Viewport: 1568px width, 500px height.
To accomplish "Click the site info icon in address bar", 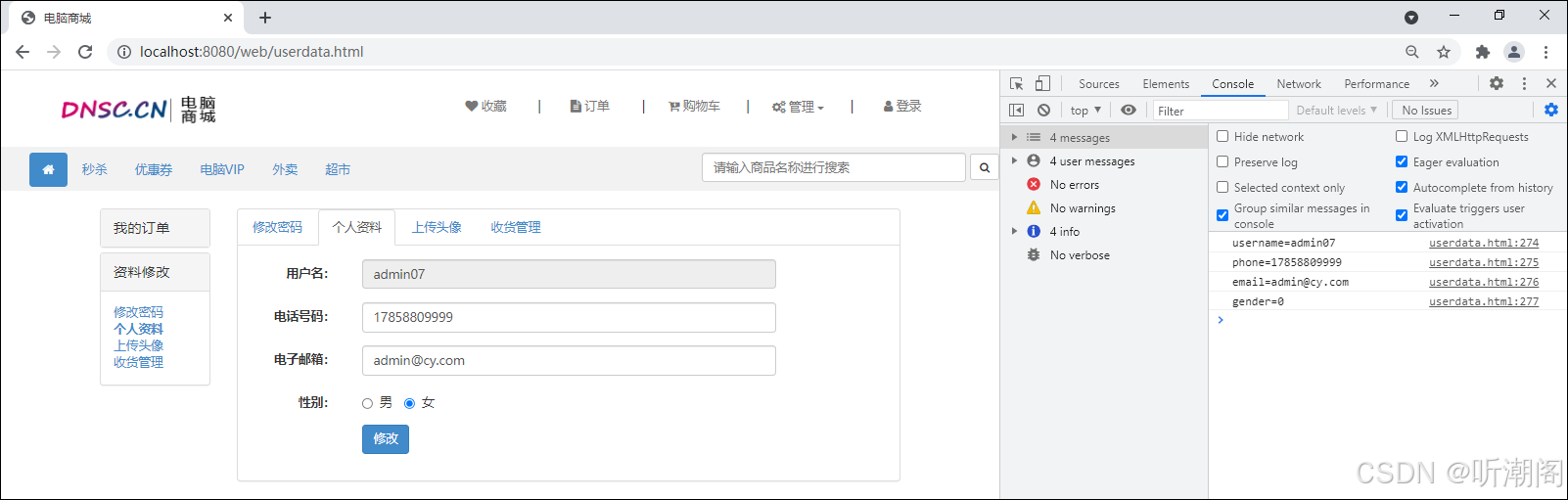I will pos(124,52).
